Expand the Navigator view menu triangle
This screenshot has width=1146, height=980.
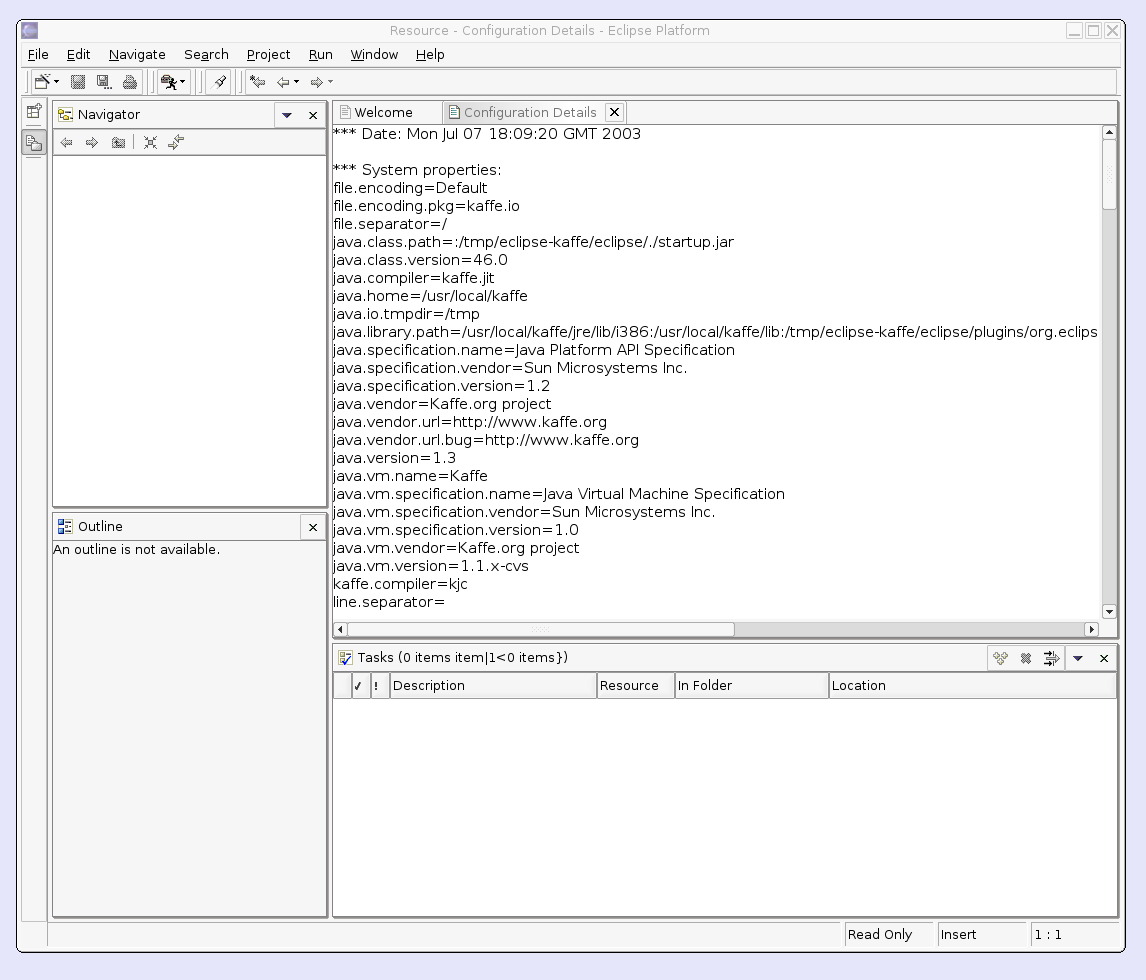[x=287, y=115]
